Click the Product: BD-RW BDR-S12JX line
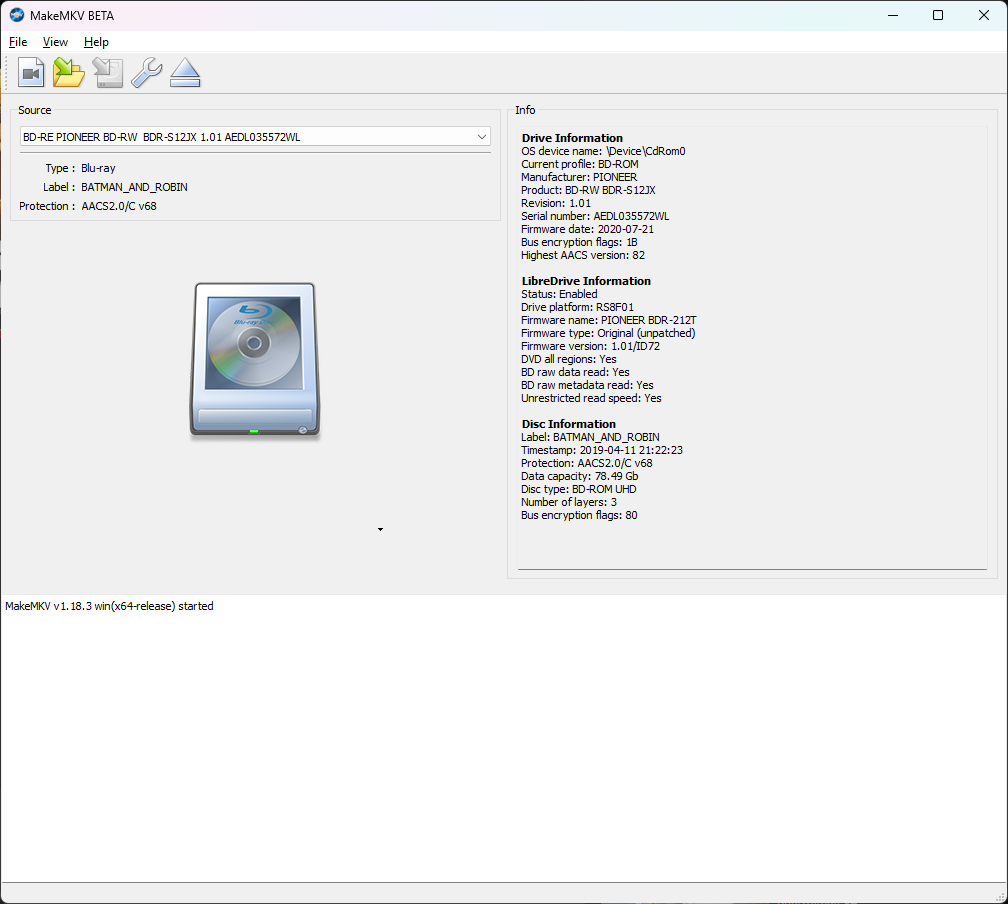This screenshot has width=1008, height=904. pos(588,190)
